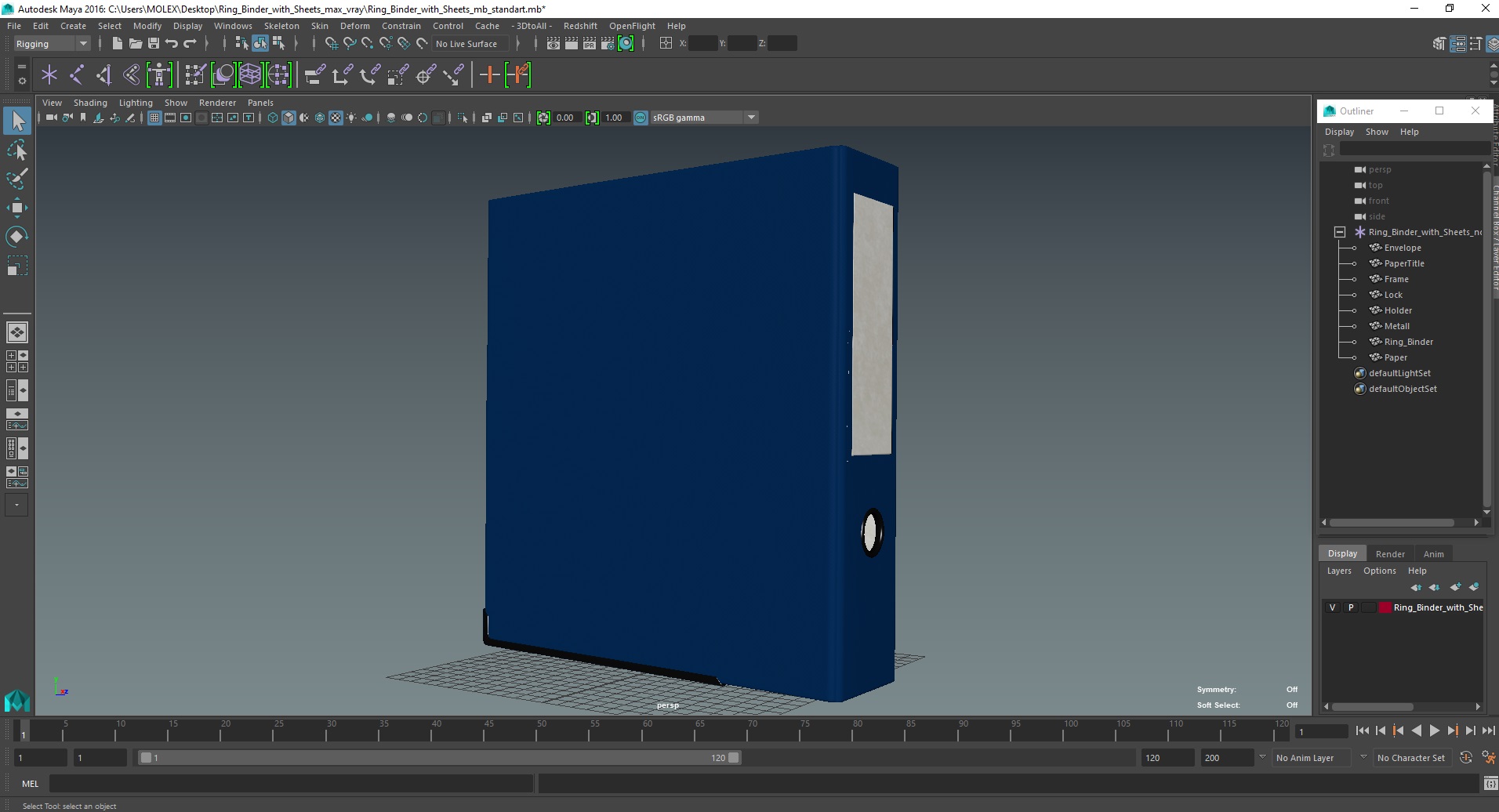This screenshot has height=812, width=1499.
Task: Activate the Lasso selection tool
Action: point(17,150)
